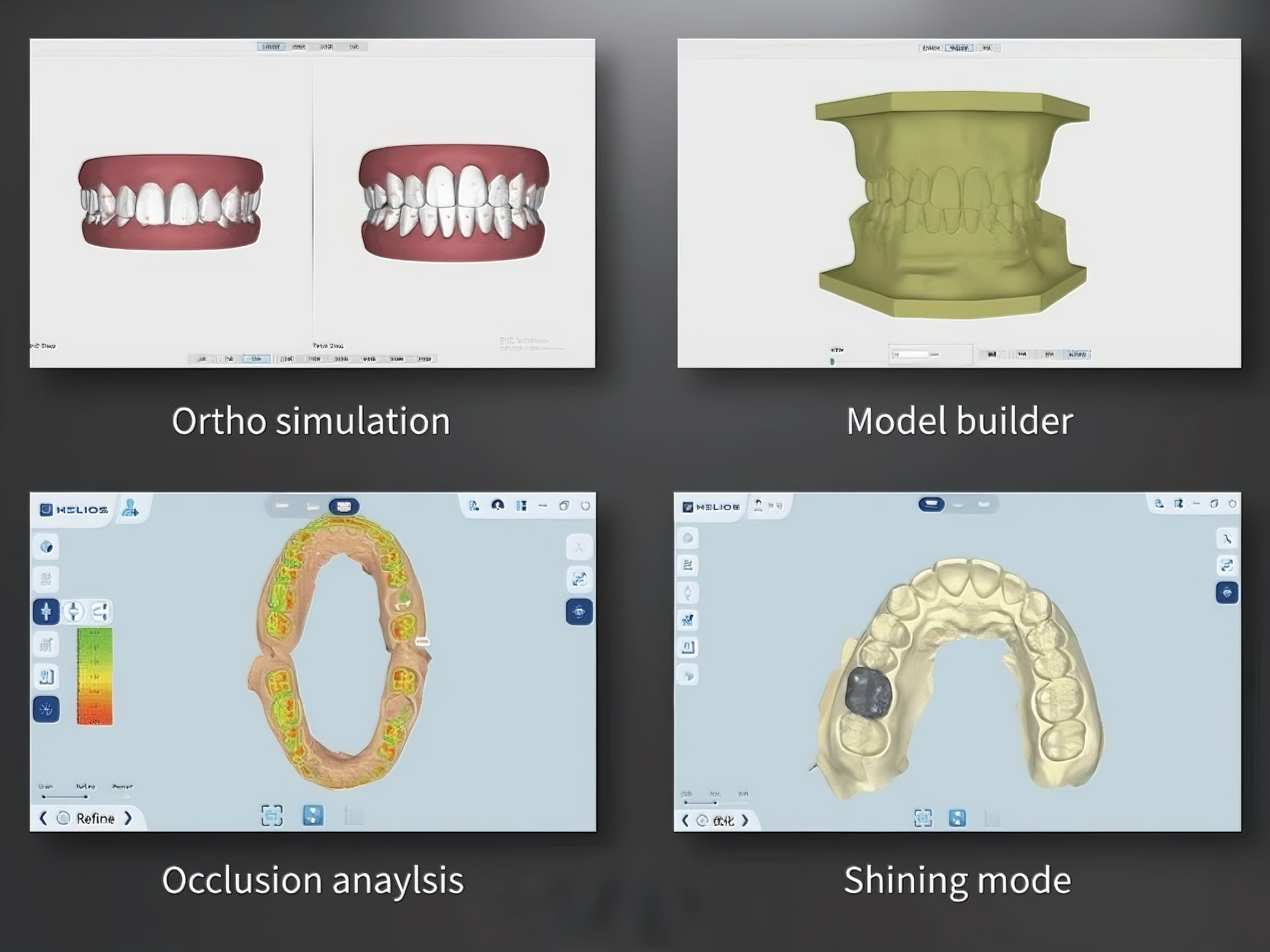Viewport: 1270px width, 952px height.
Task: Click the patient icon beside HELIOS logo in Occlusion panel
Action: [x=131, y=508]
